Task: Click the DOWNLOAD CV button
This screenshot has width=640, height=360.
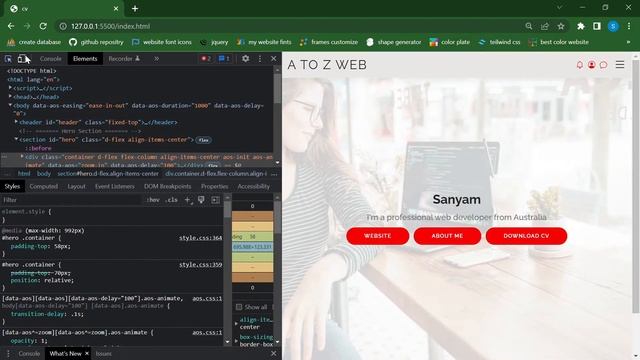Action: click(x=526, y=236)
